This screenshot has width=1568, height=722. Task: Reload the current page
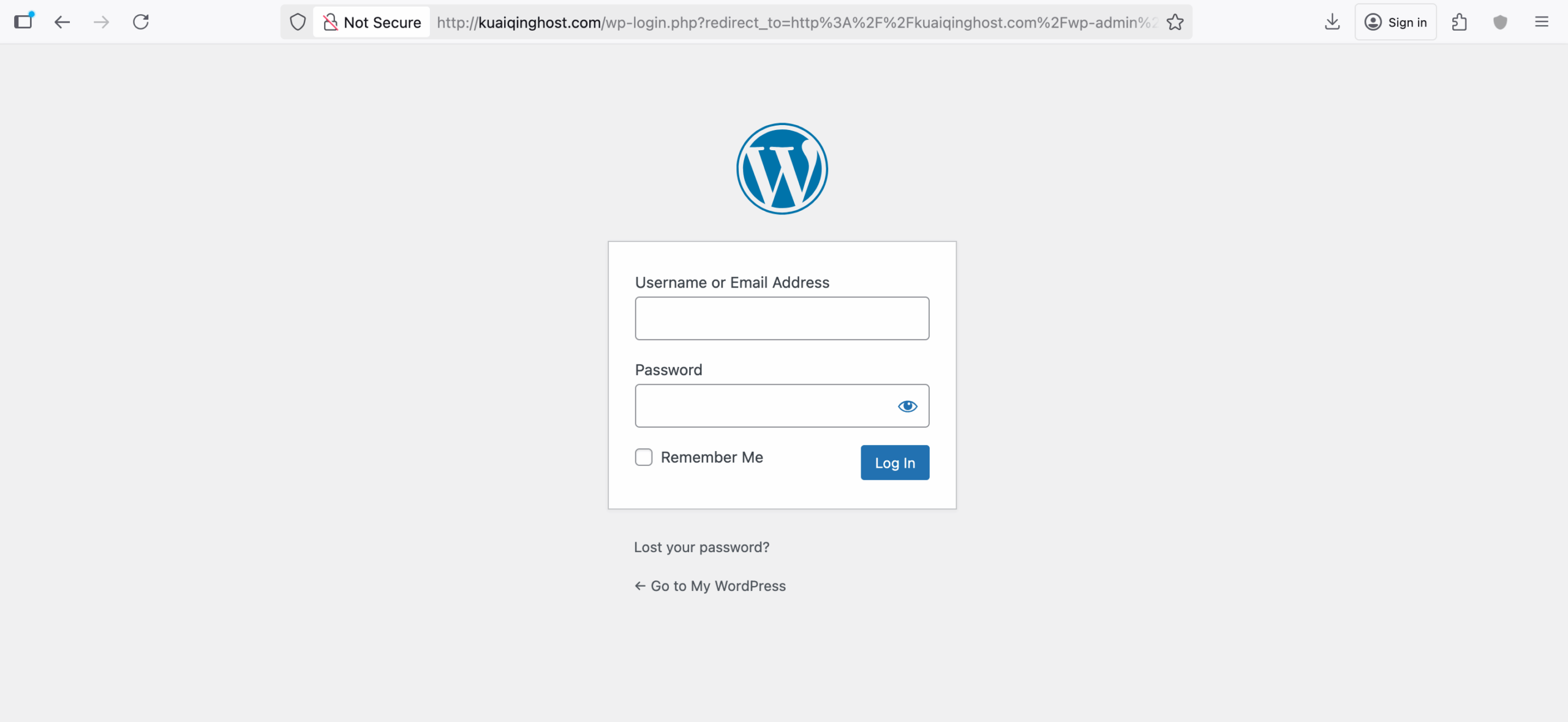[141, 23]
